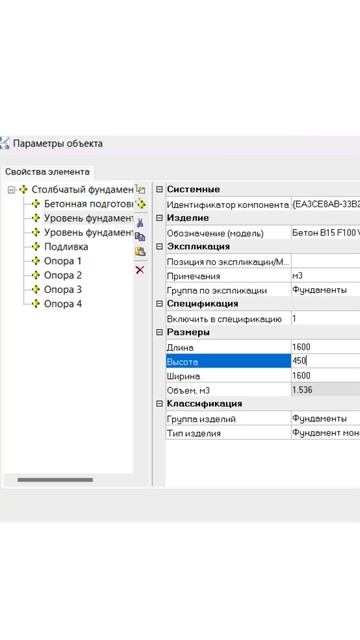Screen dimensions: 360x640
Task: Click the Ширина value field 1600
Action: pyautogui.click(x=325, y=376)
